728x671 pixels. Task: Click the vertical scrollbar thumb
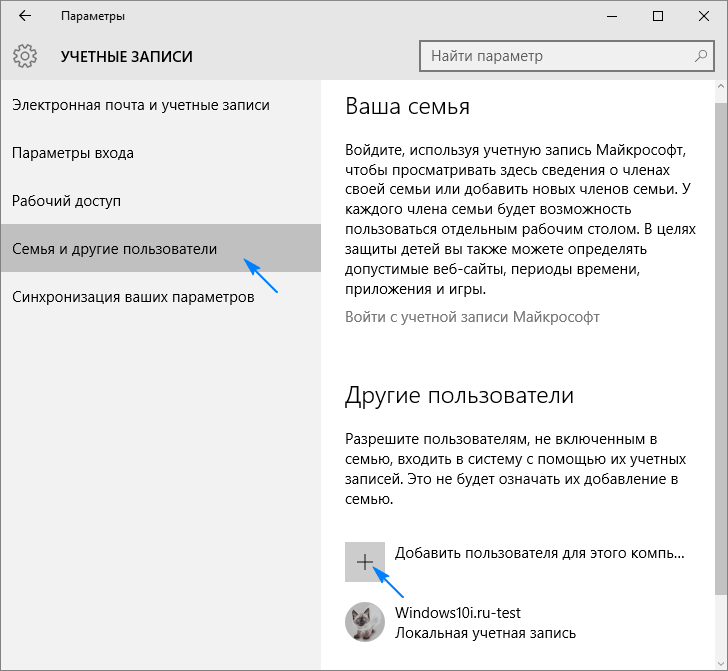tap(720, 350)
